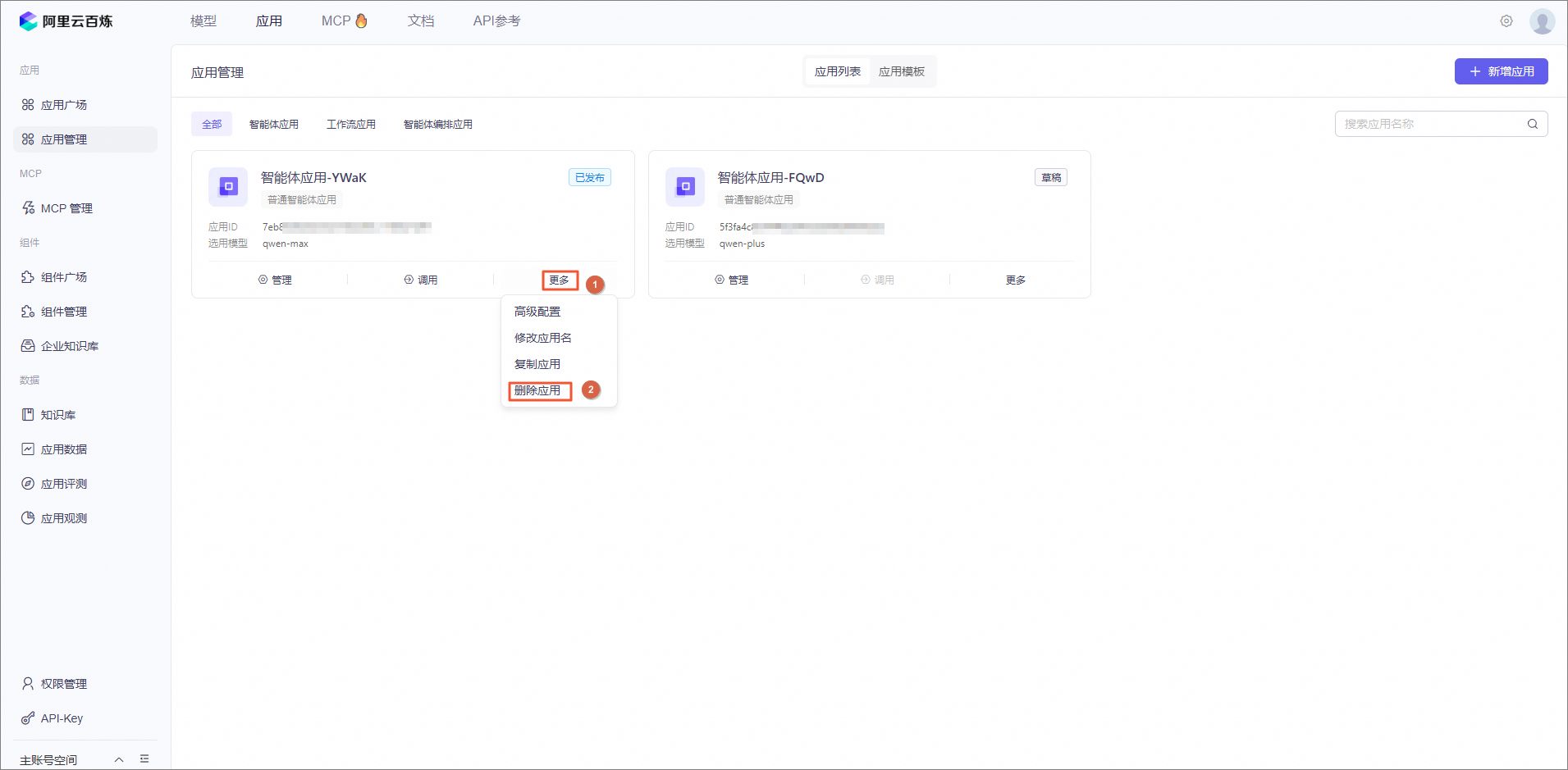
Task: Click the 知识库 book icon
Action: (28, 415)
